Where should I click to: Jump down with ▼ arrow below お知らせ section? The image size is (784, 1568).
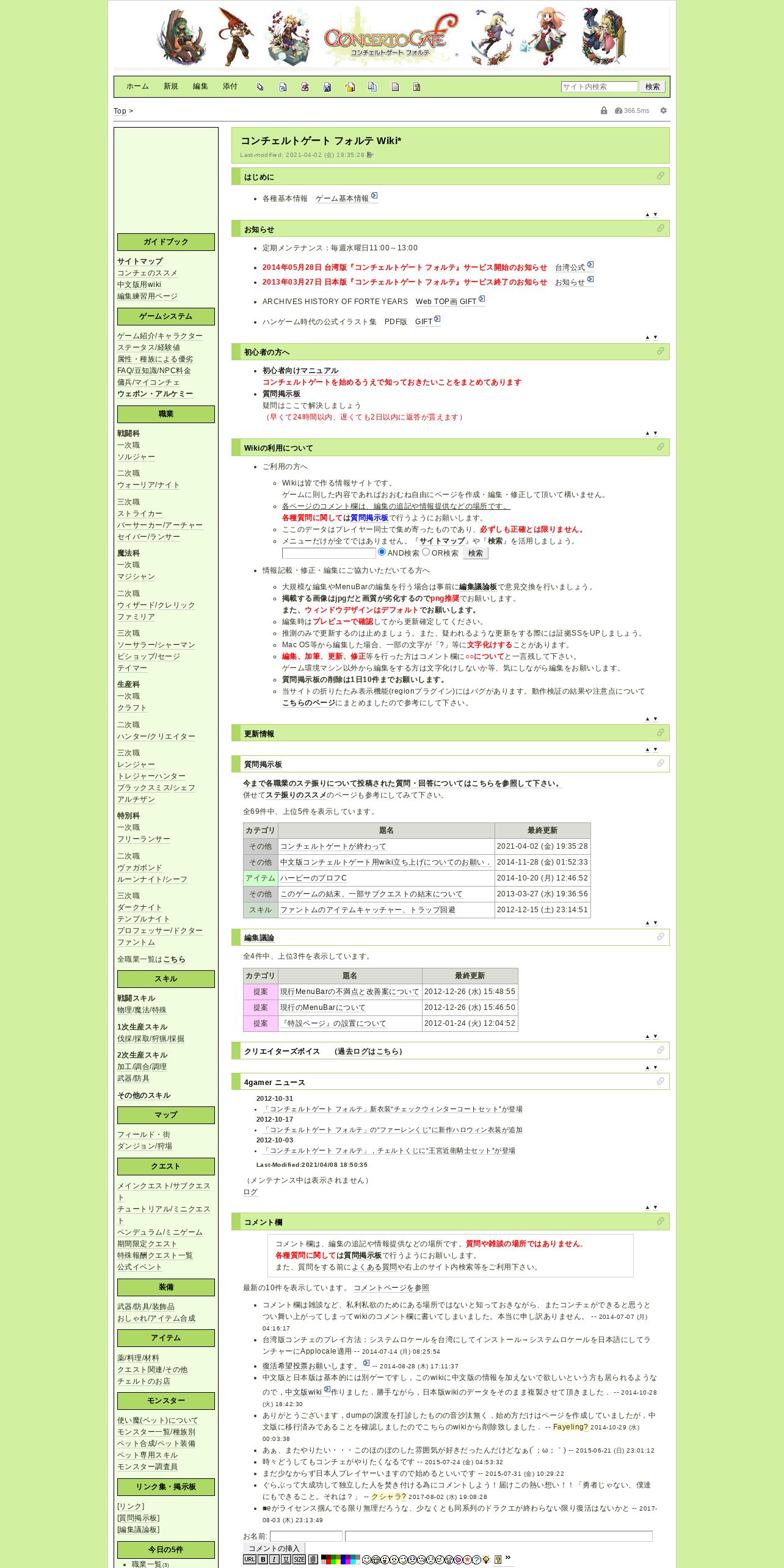click(x=656, y=338)
